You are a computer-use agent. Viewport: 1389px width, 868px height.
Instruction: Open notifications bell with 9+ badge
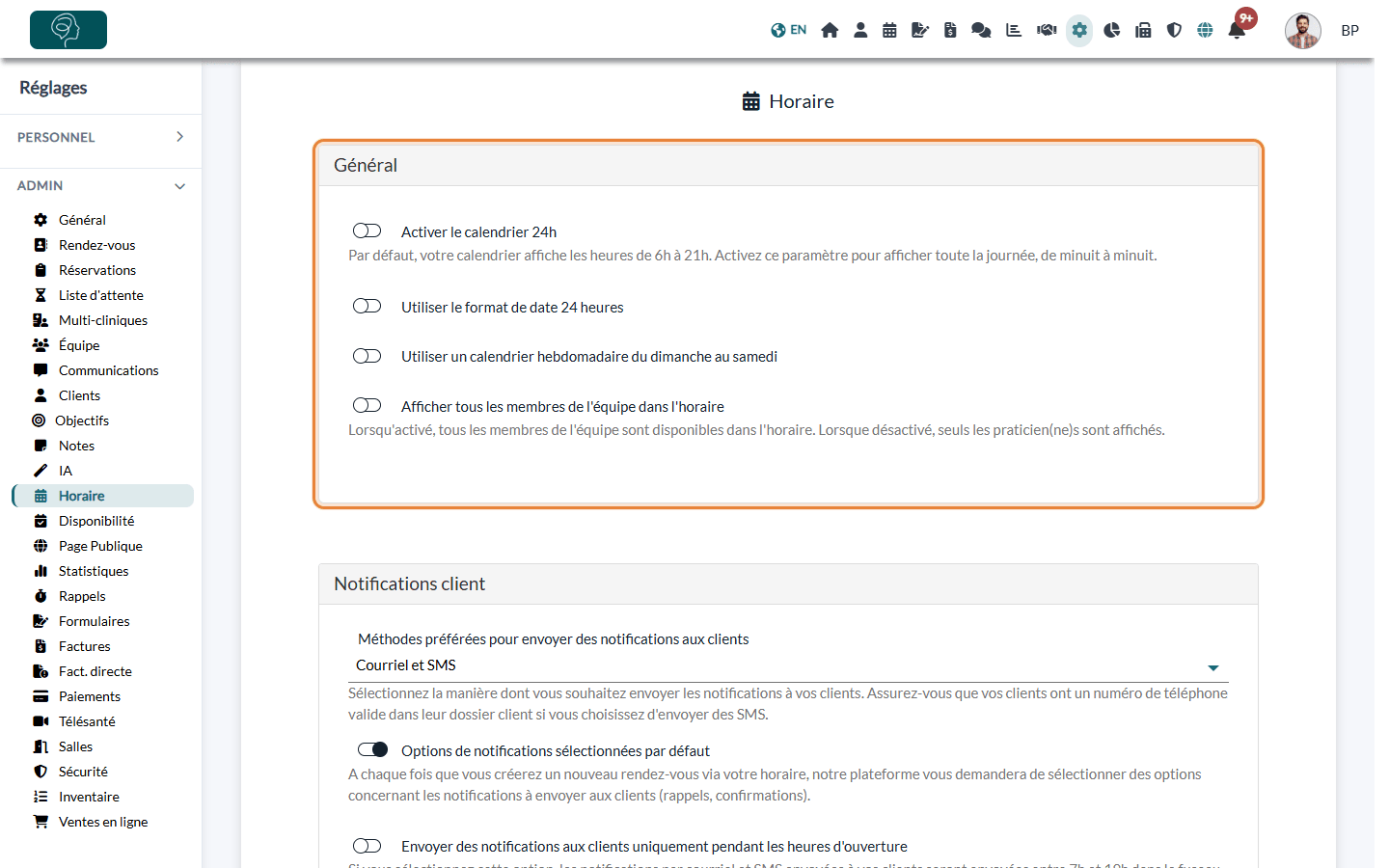point(1238,30)
